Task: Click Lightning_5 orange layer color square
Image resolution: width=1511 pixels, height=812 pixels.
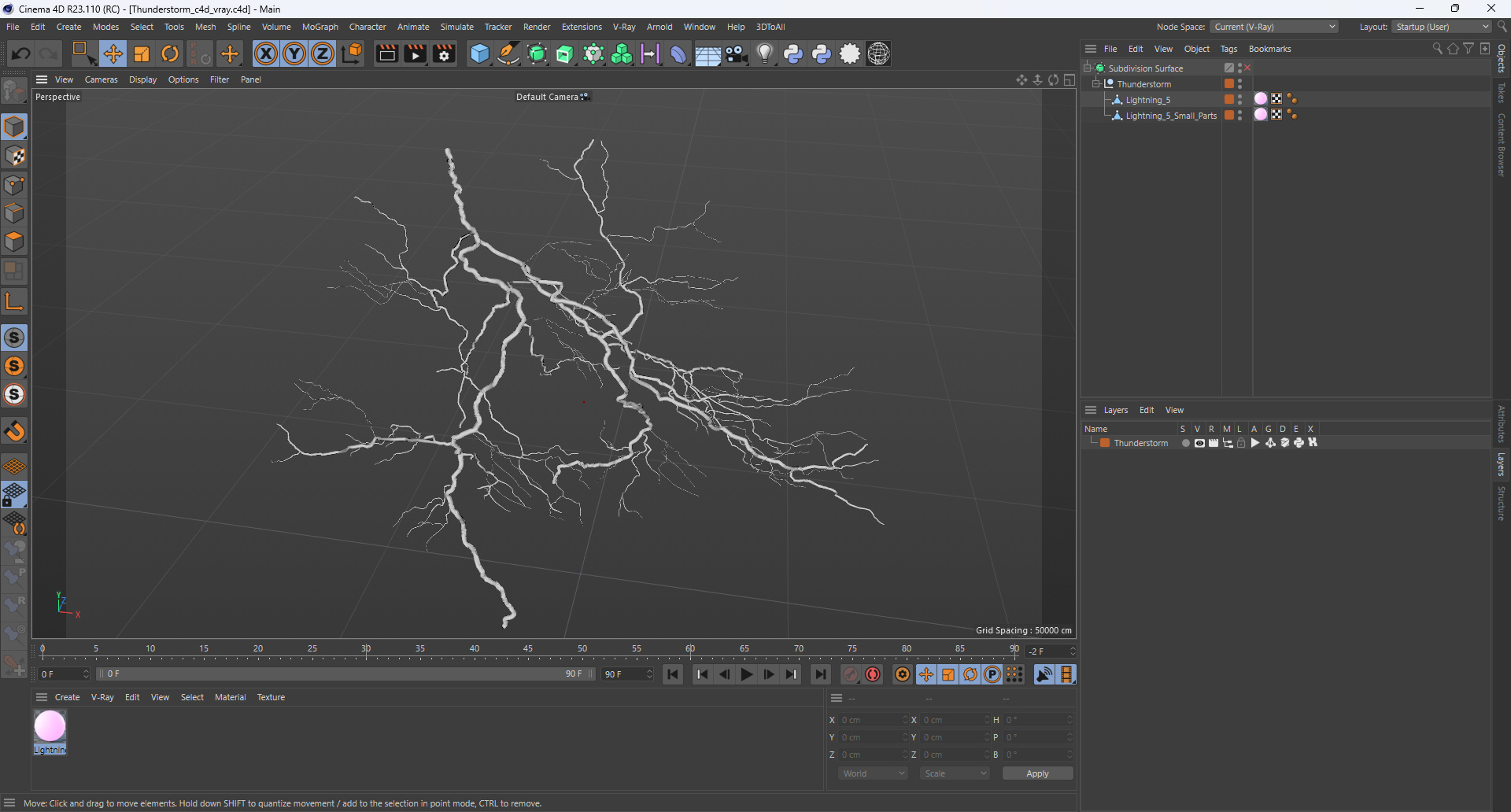Action: click(x=1229, y=99)
